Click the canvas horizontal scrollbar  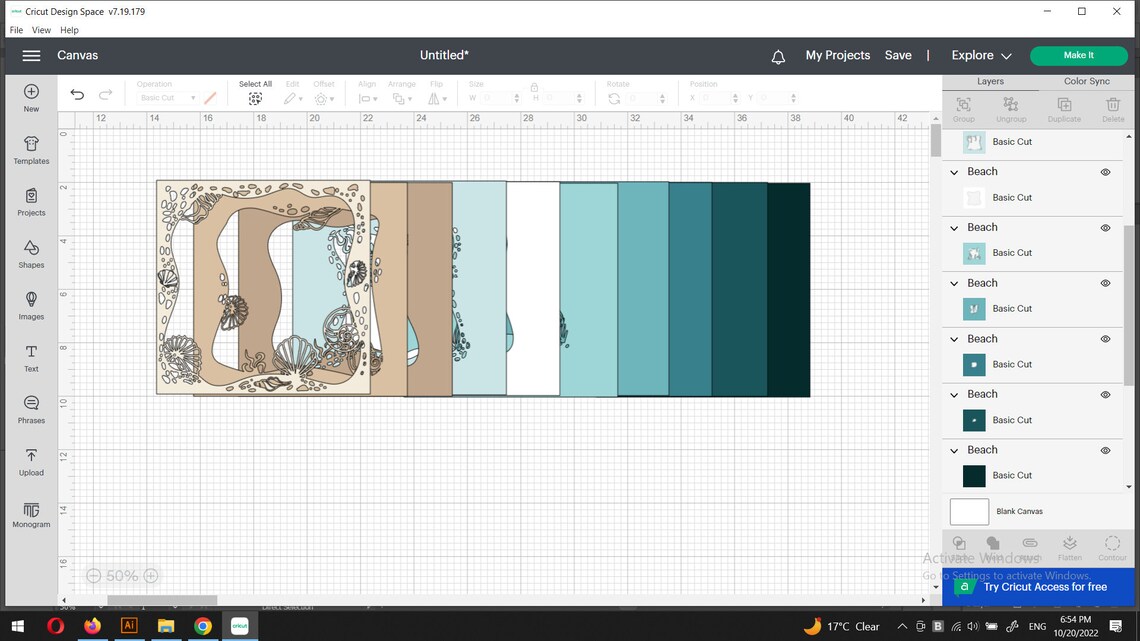tap(162, 600)
